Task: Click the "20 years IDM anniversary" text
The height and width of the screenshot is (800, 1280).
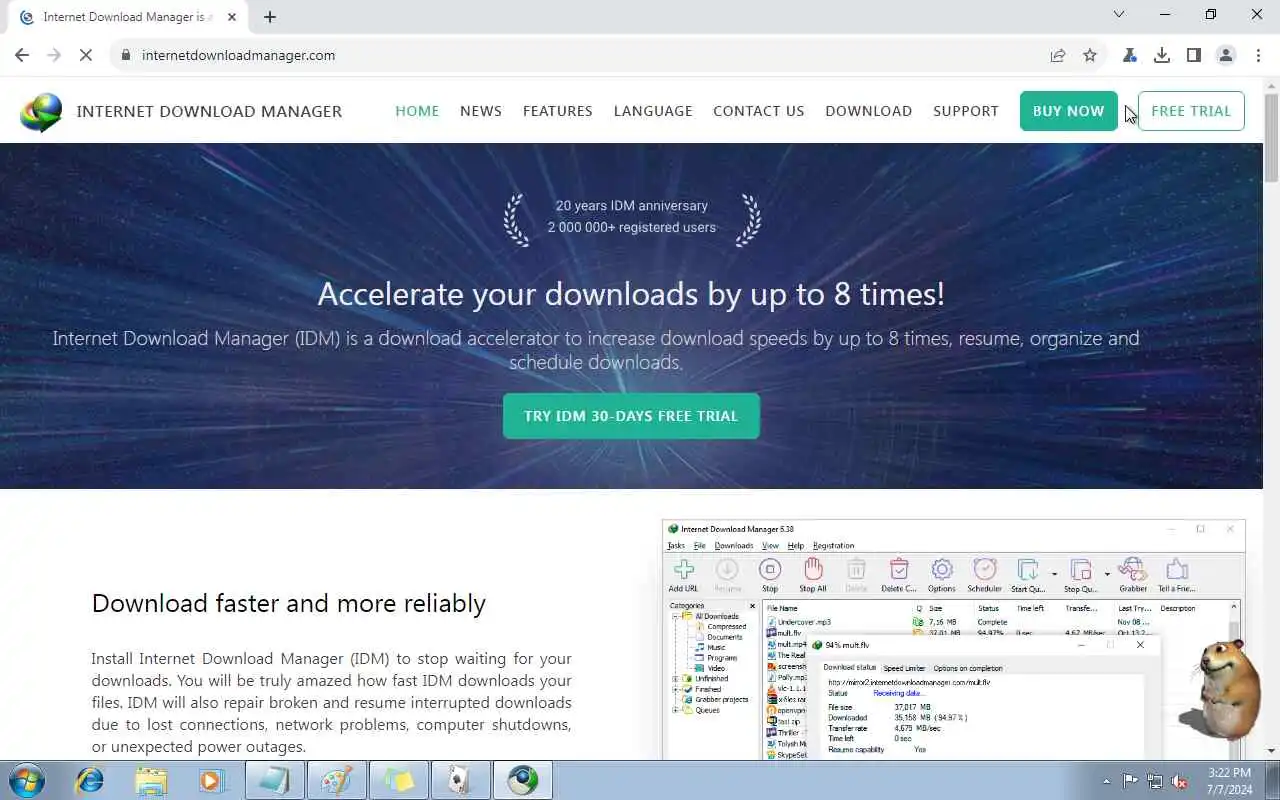Action: coord(632,205)
